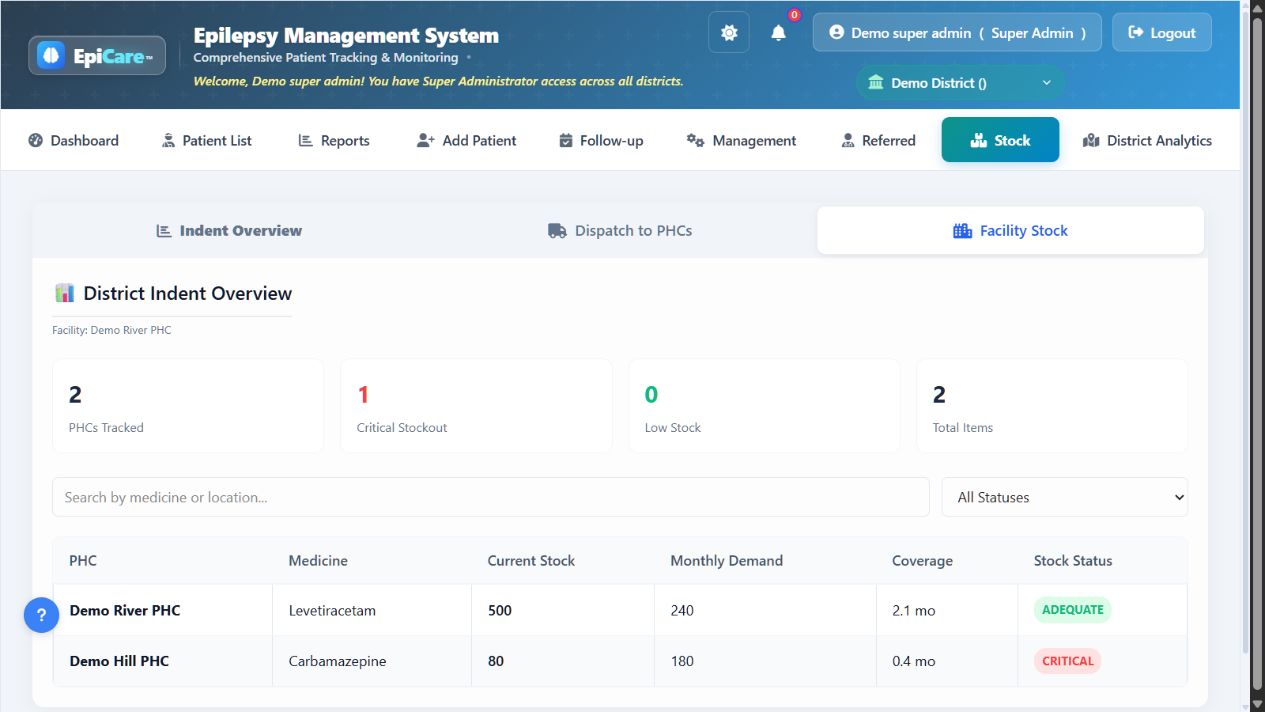Click the PHCs Tracked summary card

coord(188,406)
